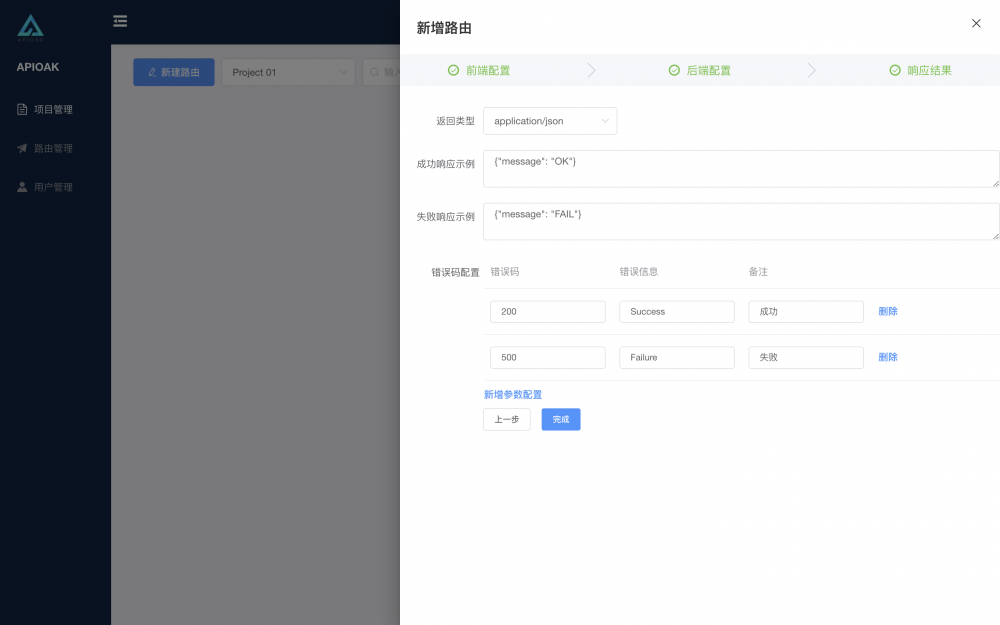Click the 新增参数配置 link

click(514, 394)
